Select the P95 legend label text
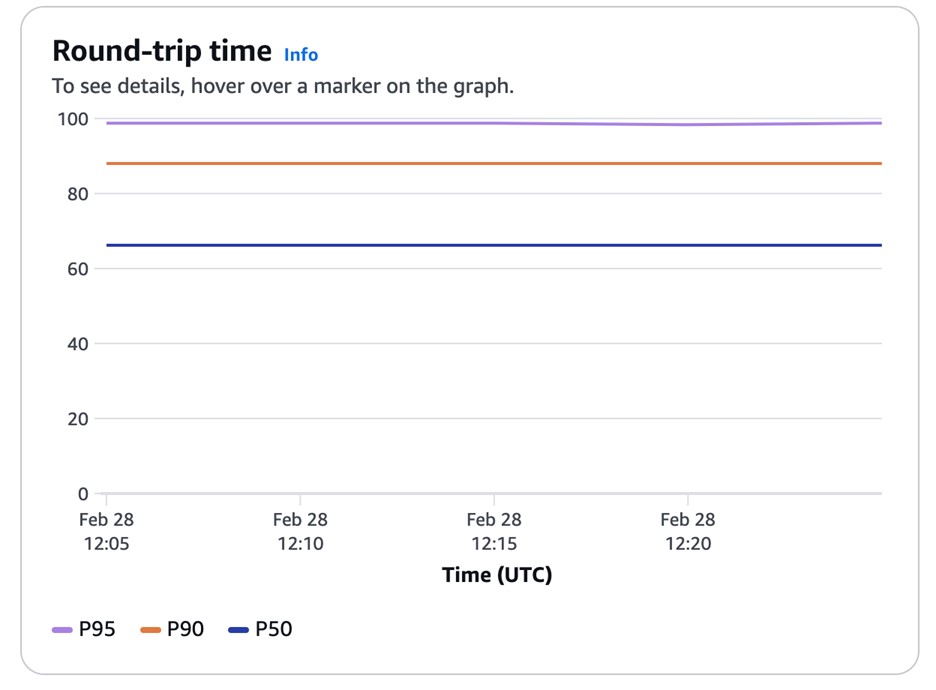This screenshot has width=936, height=690. tap(97, 630)
